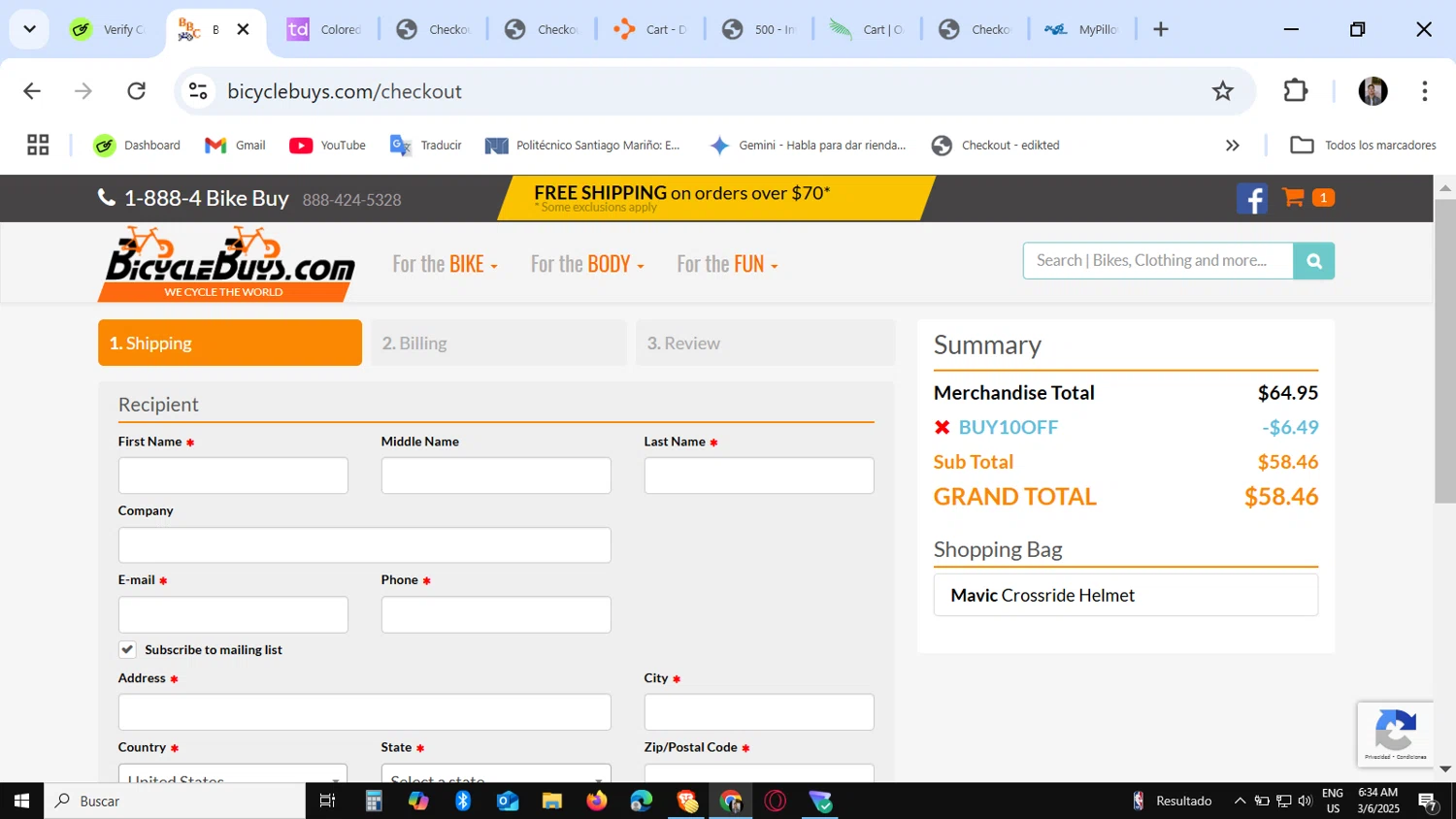Select the 2. Billing step tab
This screenshot has width=1456, height=819.
499,343
